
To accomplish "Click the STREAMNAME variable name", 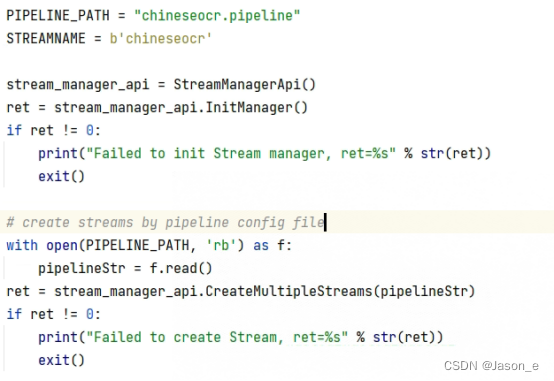I will click(x=46, y=39).
